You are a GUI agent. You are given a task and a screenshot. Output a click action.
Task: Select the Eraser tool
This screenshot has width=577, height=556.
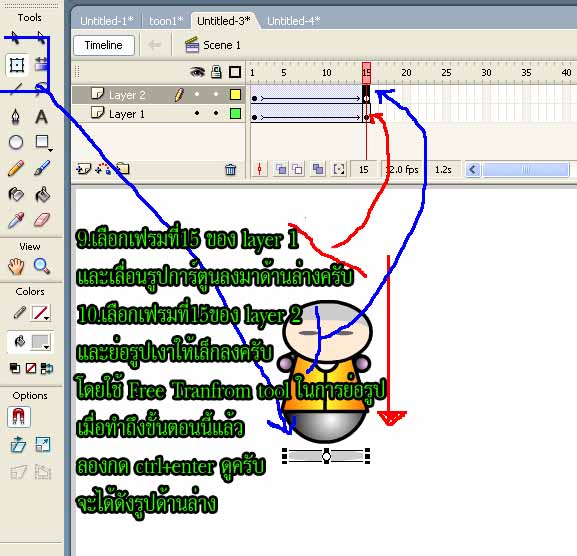click(42, 220)
